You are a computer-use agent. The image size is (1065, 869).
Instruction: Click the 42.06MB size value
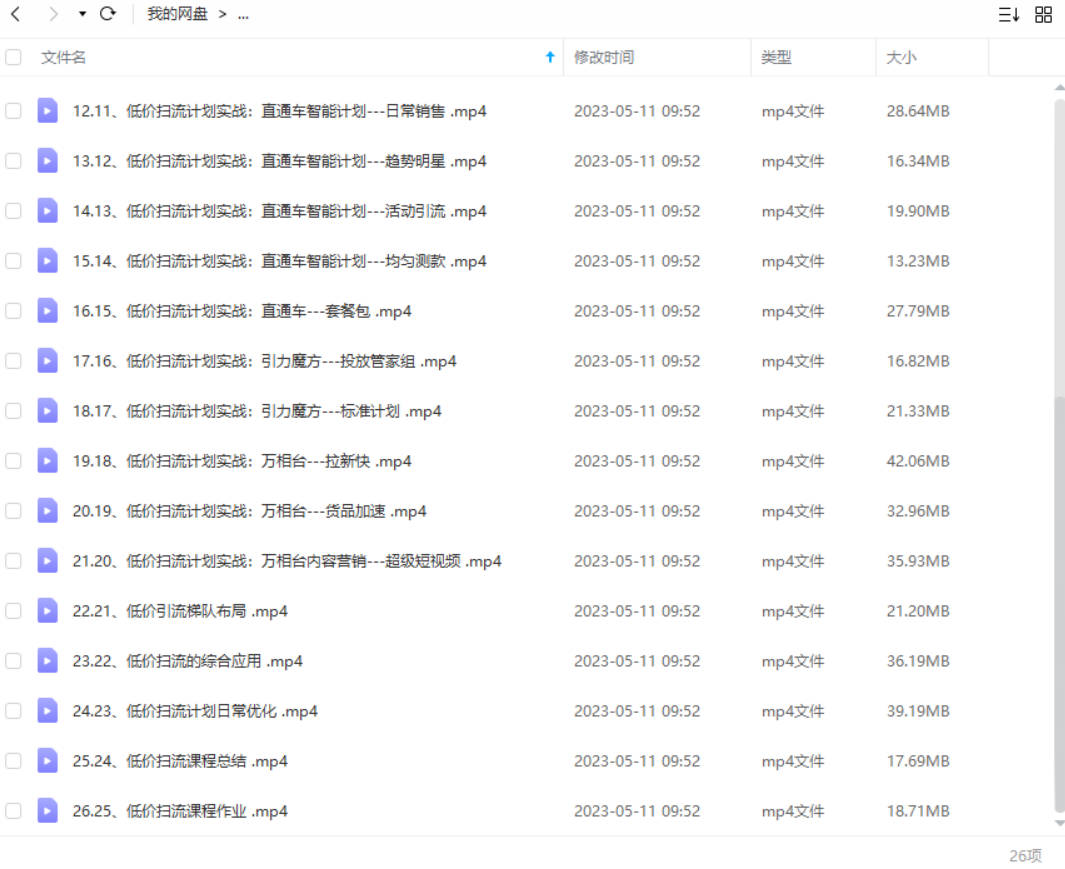click(x=918, y=461)
